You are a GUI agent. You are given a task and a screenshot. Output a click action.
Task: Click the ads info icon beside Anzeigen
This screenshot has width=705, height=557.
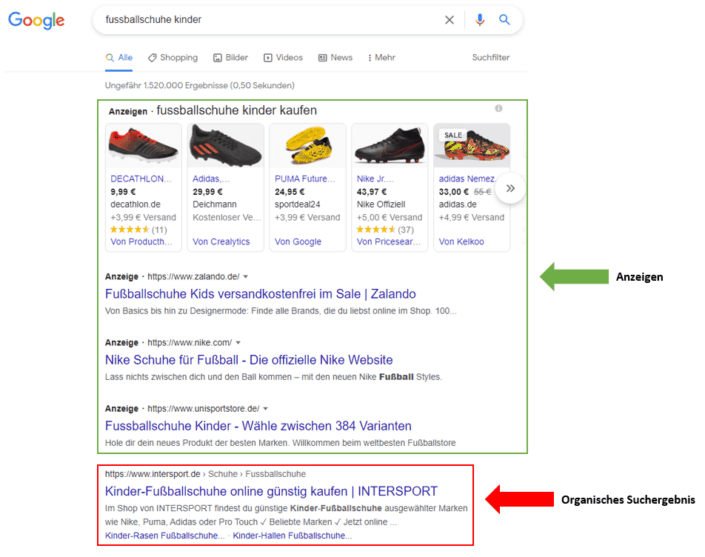coord(499,108)
